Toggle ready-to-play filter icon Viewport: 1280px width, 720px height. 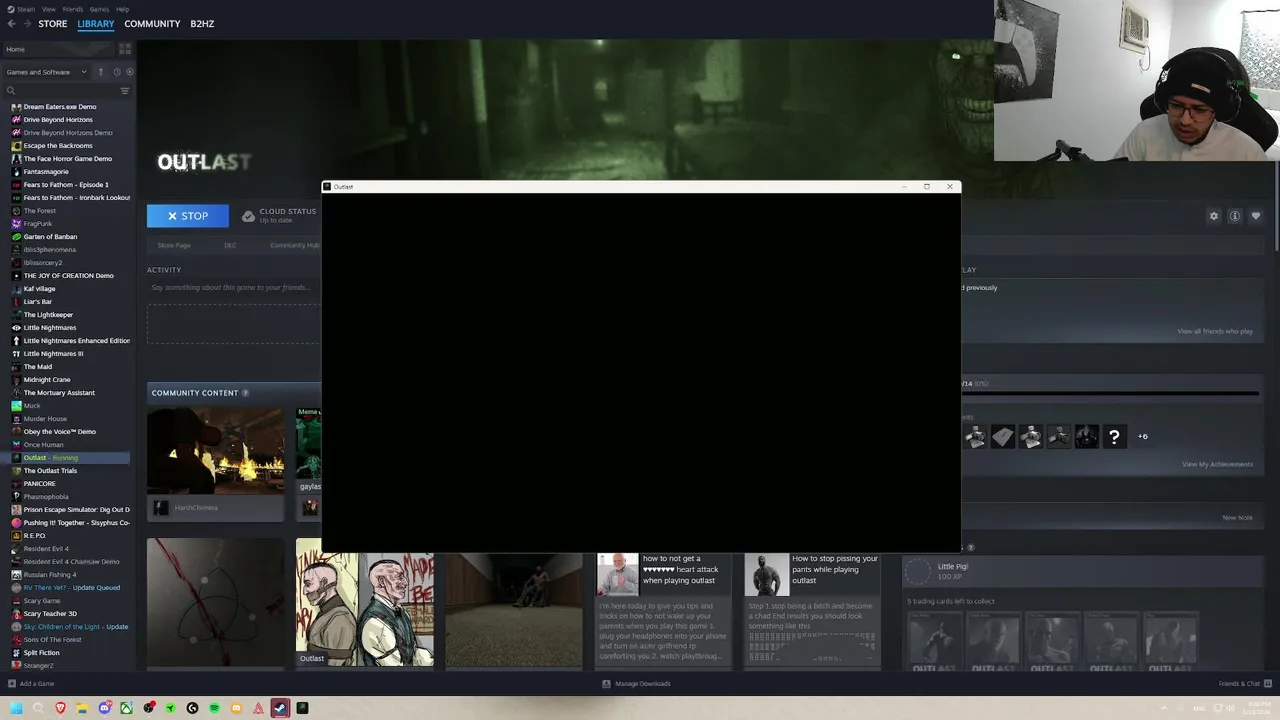[129, 72]
